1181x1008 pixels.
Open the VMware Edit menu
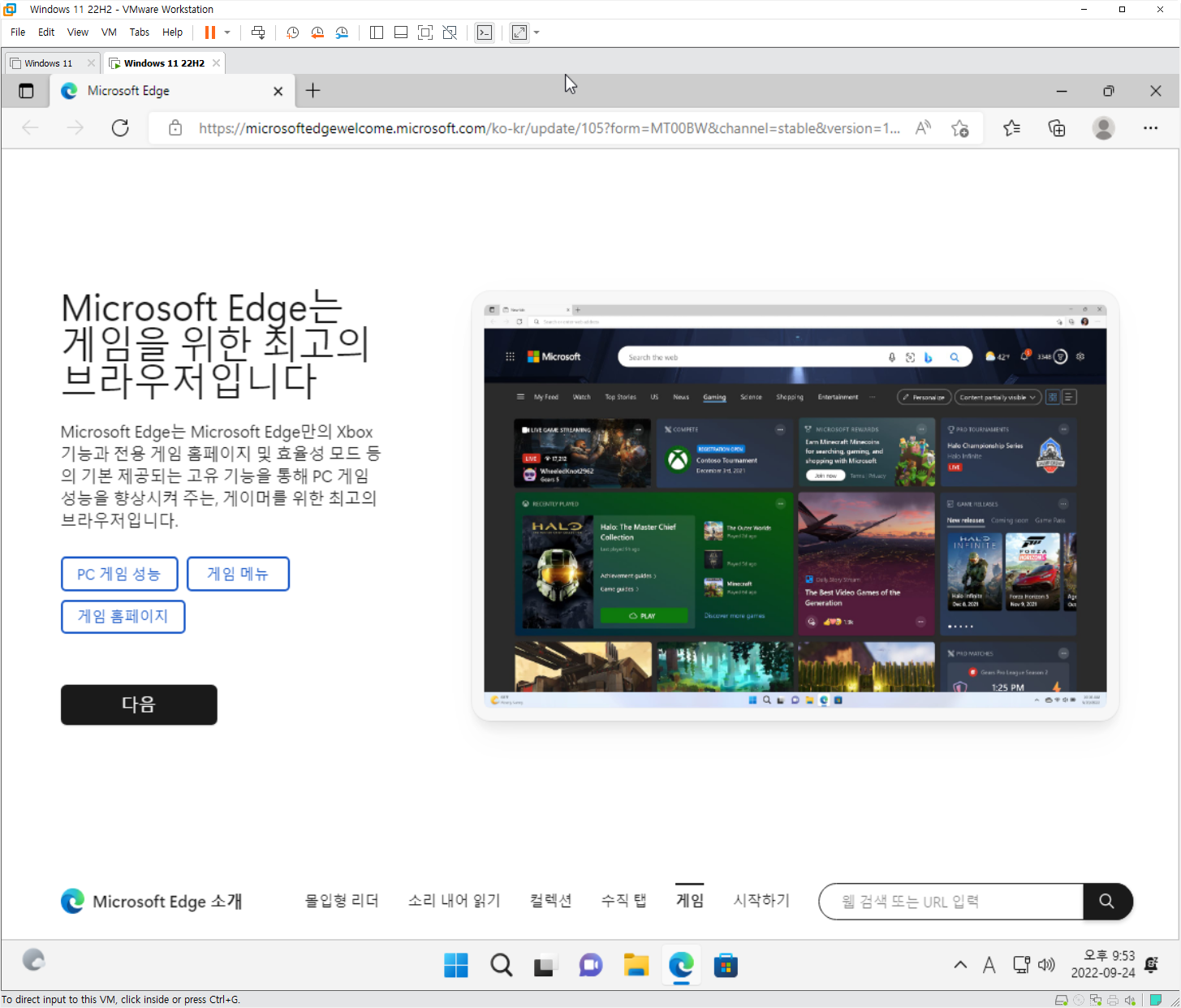tap(46, 32)
